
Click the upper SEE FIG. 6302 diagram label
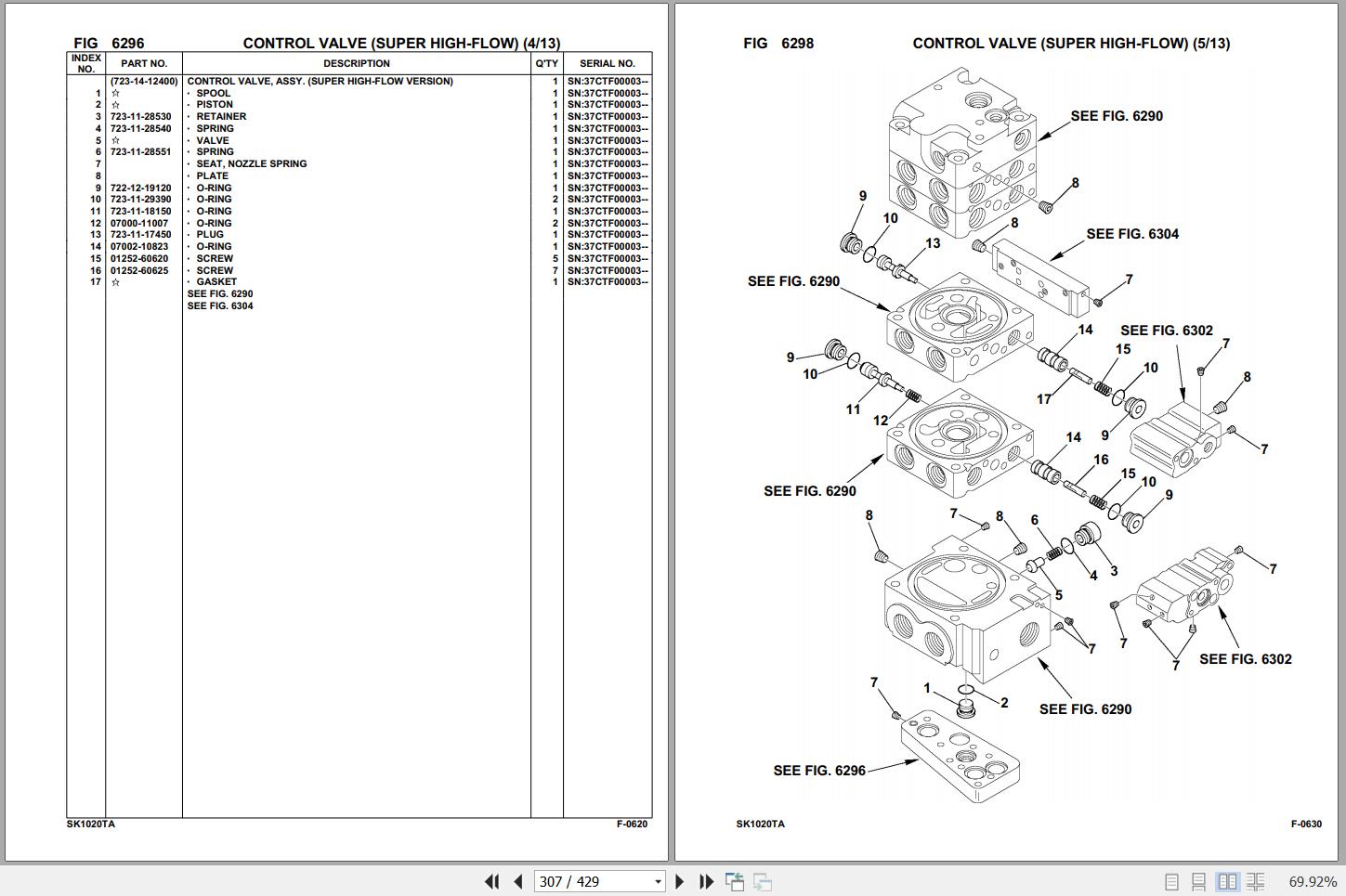1167,331
